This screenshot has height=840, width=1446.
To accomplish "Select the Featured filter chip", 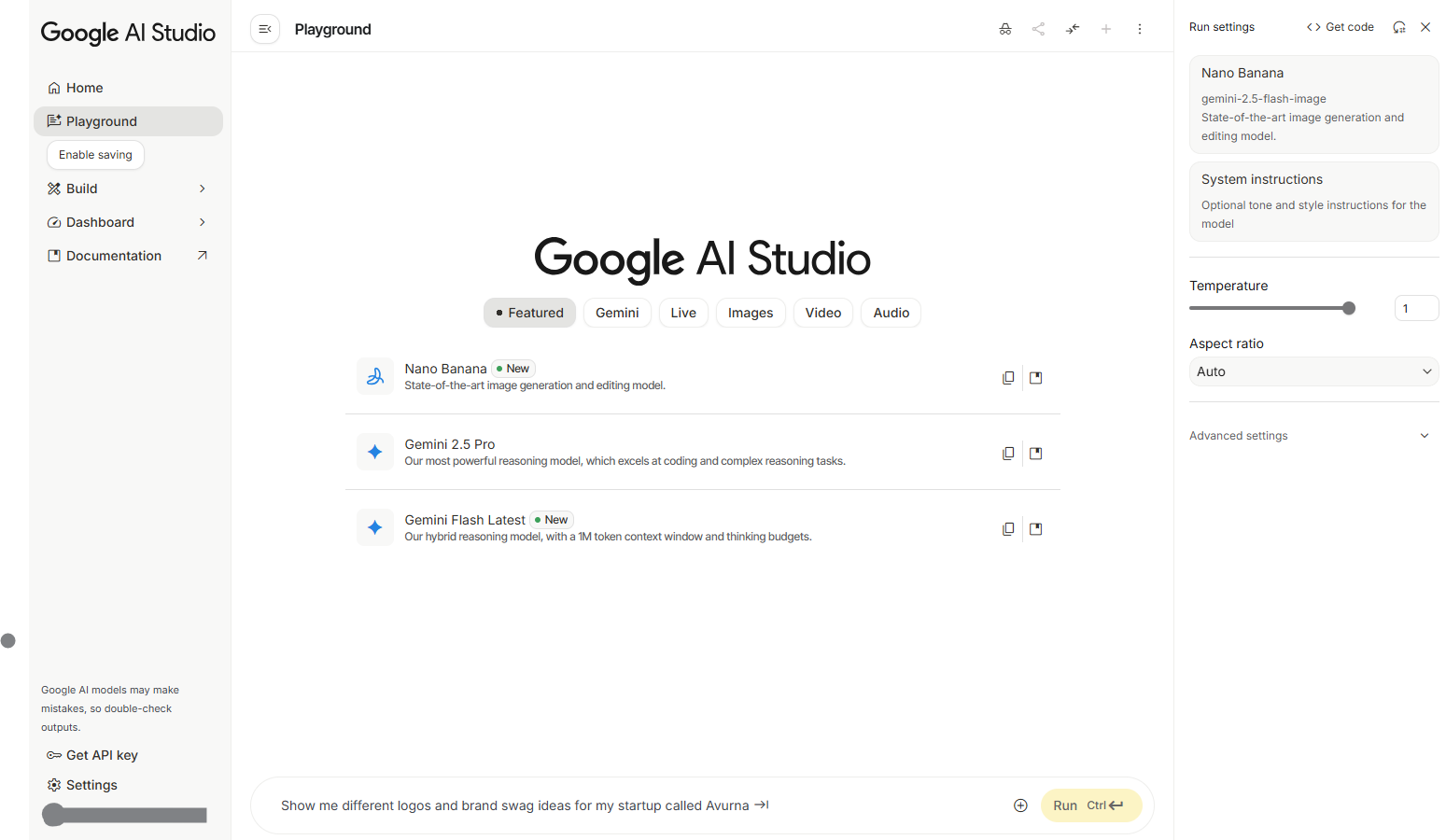I will [x=529, y=313].
